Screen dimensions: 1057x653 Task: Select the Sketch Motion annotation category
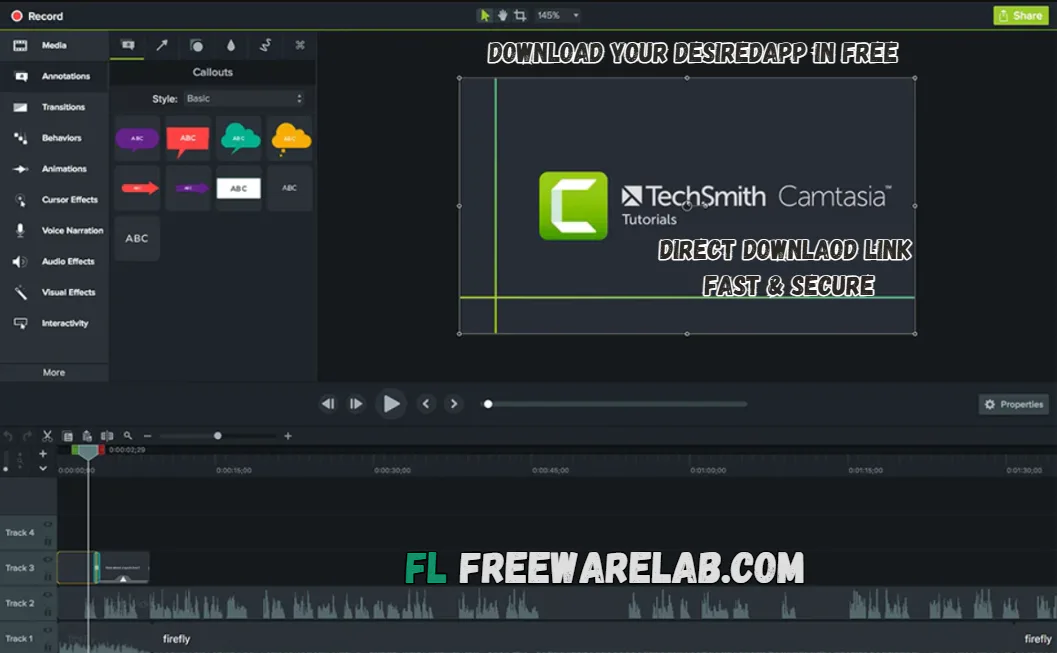266,46
